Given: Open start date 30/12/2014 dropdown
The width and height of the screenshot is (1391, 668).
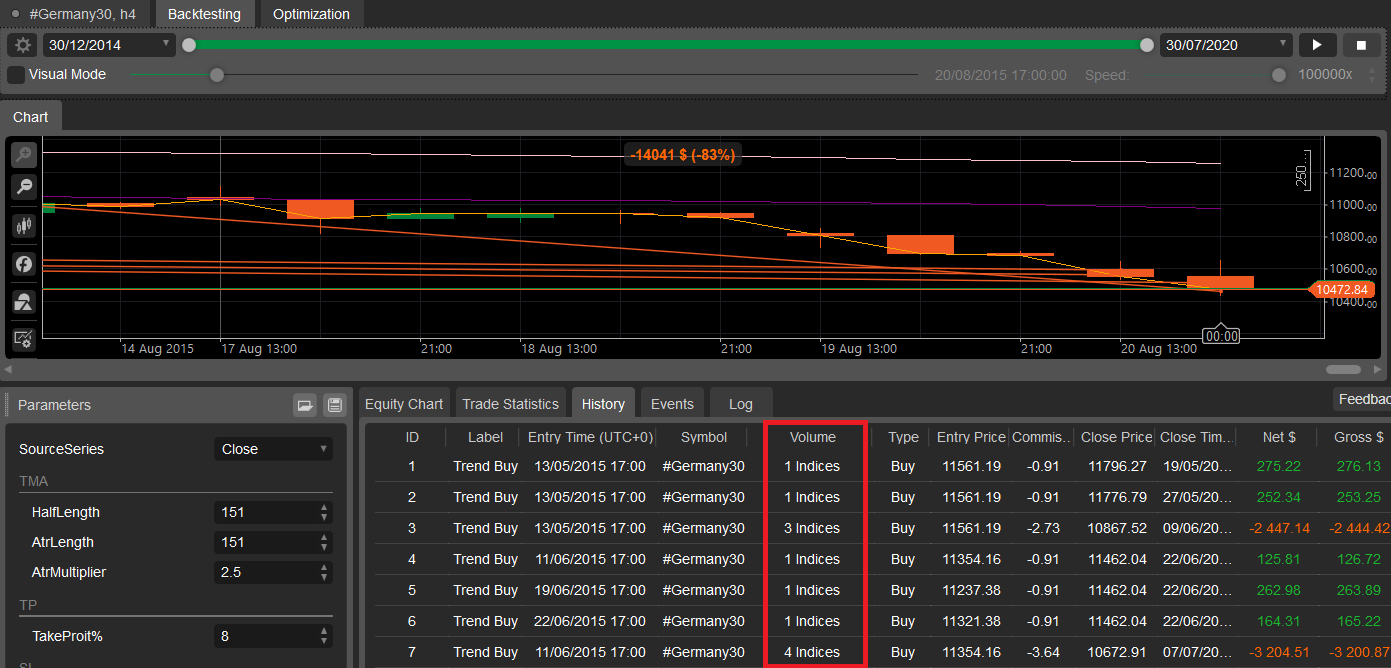Looking at the screenshot, I should point(109,45).
